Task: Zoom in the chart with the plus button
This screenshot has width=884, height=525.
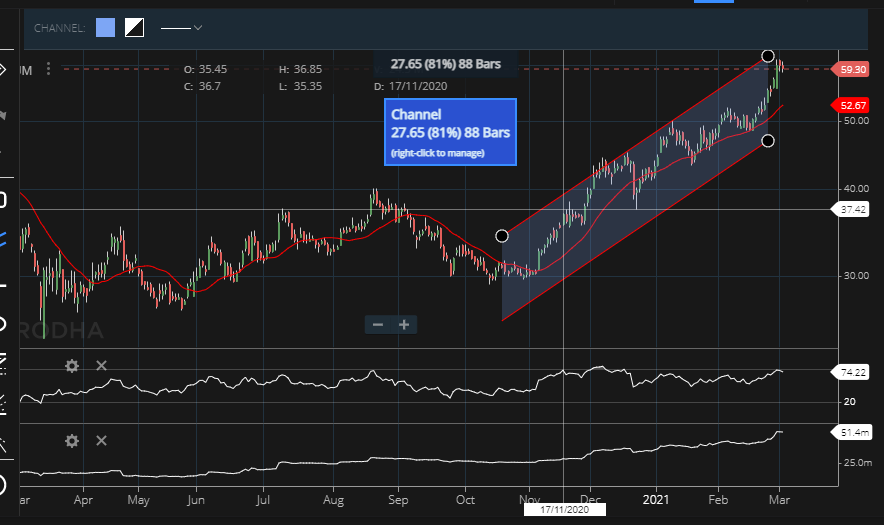Action: pos(404,324)
